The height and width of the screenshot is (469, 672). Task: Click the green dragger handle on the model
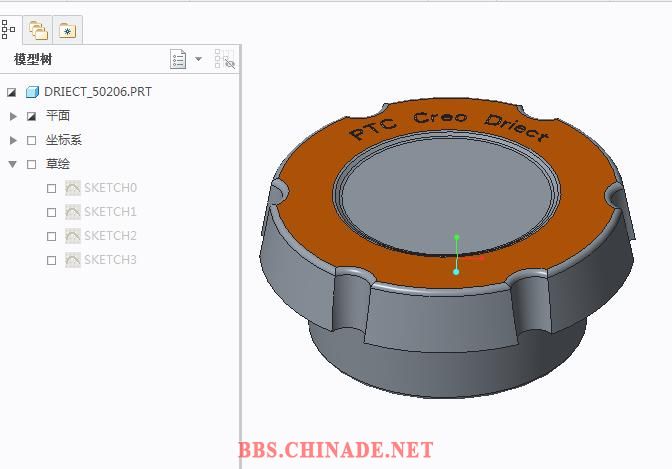pyautogui.click(x=457, y=237)
